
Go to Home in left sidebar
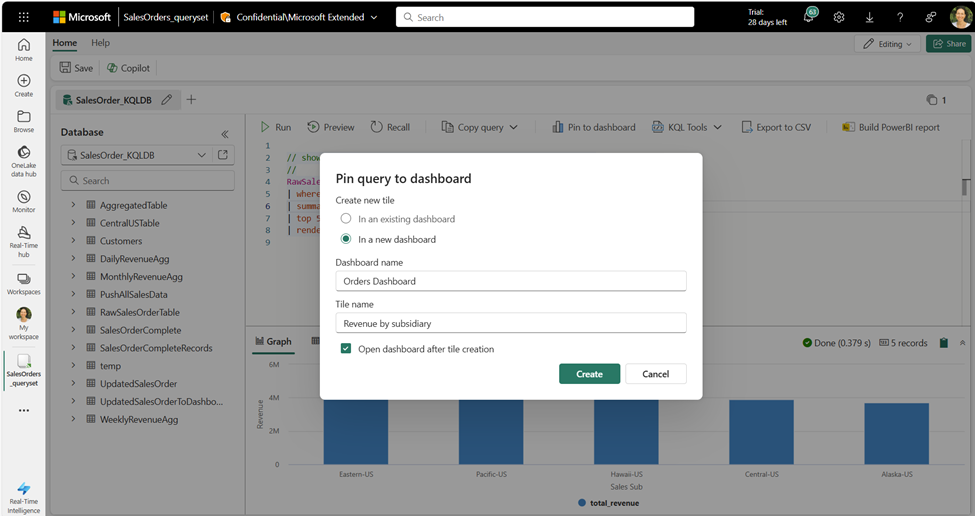pyautogui.click(x=24, y=49)
